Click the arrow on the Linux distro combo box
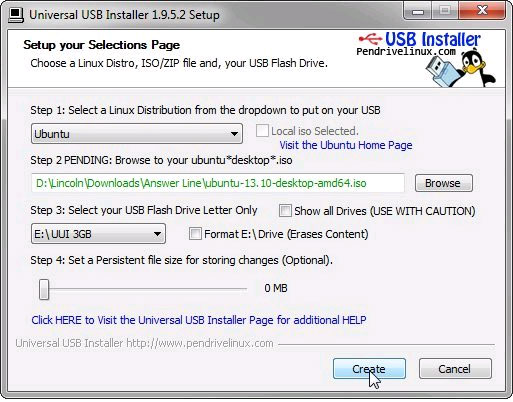The image size is (513, 402). pos(234,134)
